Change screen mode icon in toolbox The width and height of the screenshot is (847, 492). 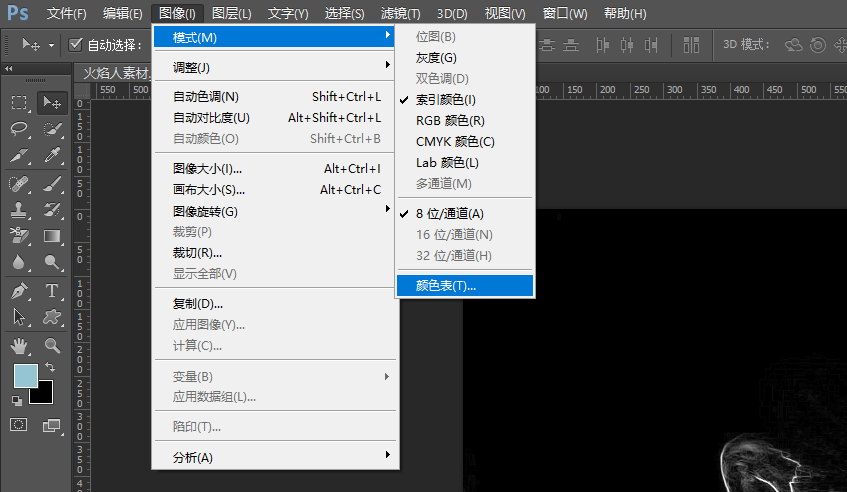click(x=52, y=426)
